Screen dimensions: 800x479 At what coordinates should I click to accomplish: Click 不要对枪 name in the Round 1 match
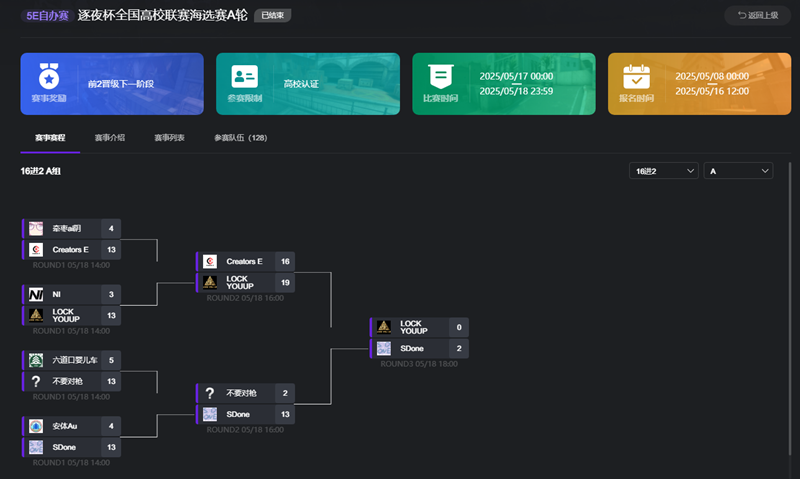pos(67,381)
